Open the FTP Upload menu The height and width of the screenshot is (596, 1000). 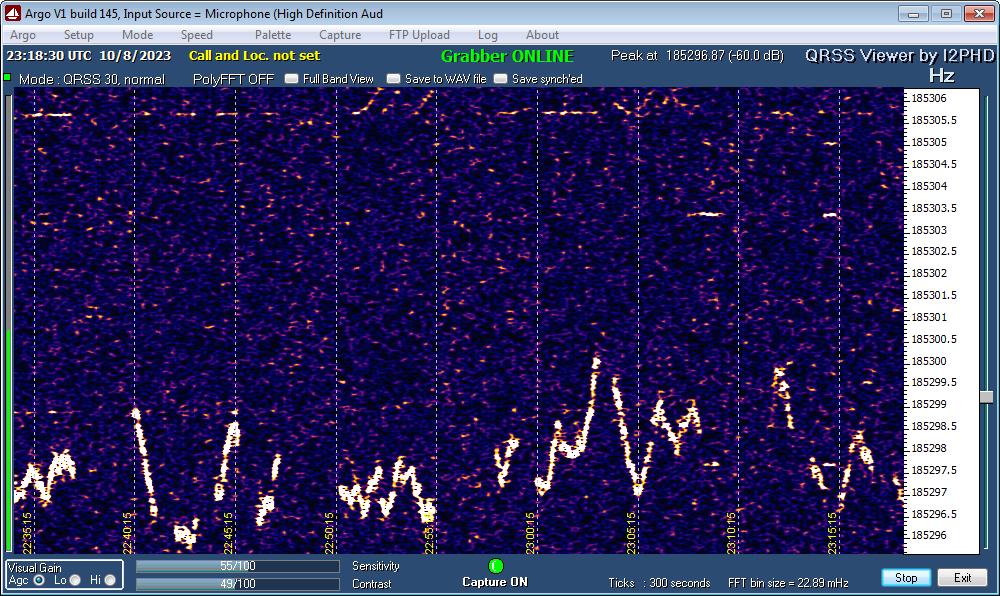[x=419, y=35]
